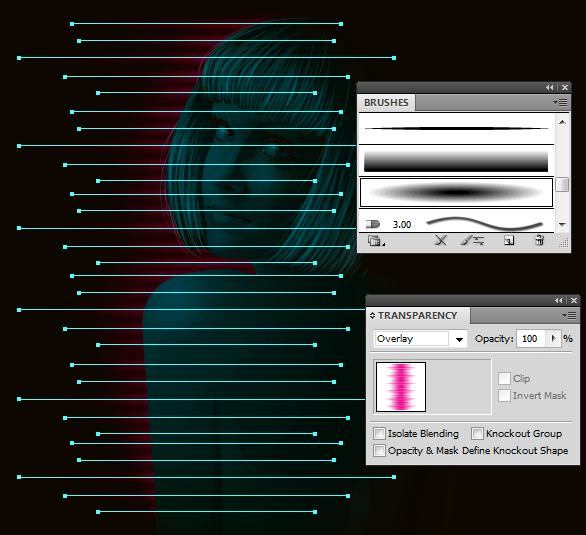Click the Remove Brush Stroke icon
This screenshot has height=535, width=586.
pos(441,241)
